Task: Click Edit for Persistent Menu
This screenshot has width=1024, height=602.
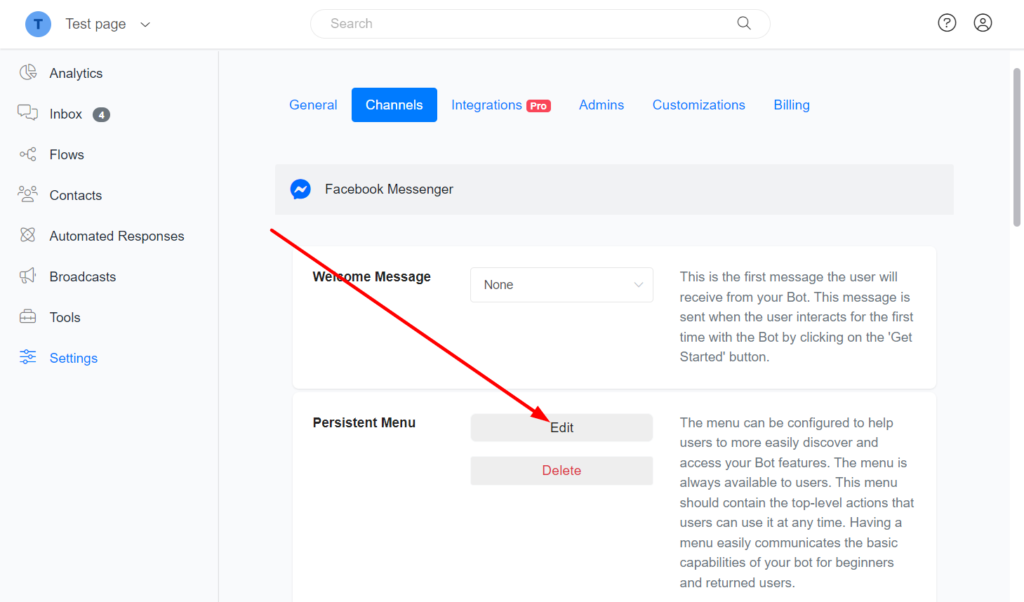Action: (561, 428)
